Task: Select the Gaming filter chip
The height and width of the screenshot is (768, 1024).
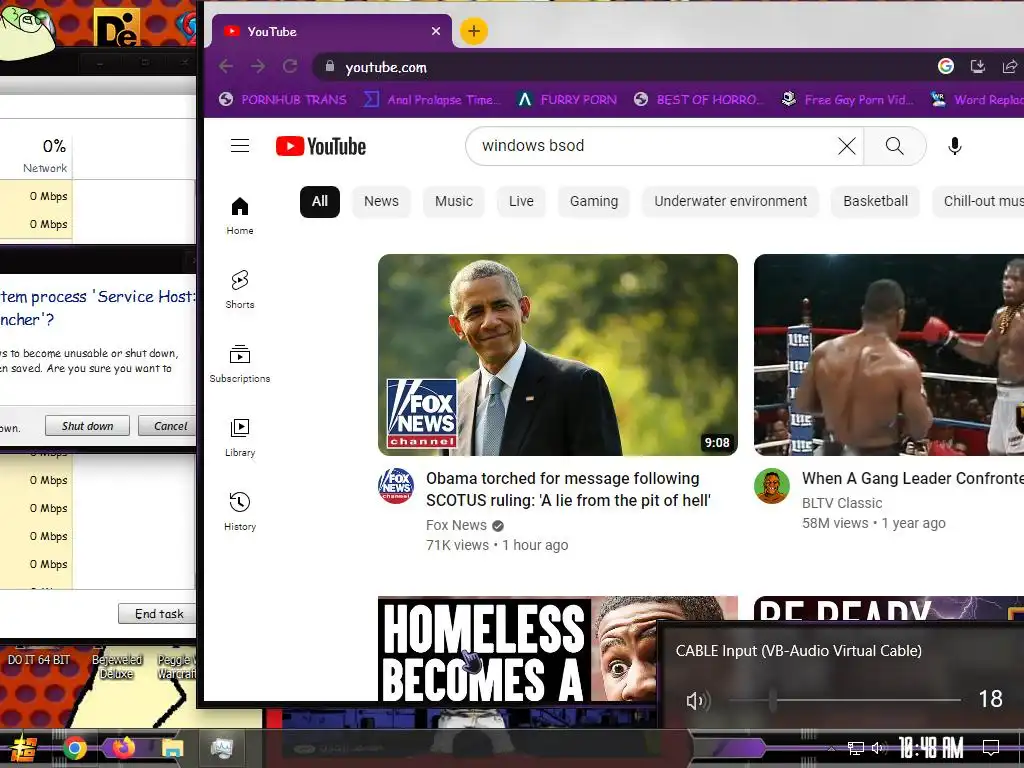Action: pos(594,201)
